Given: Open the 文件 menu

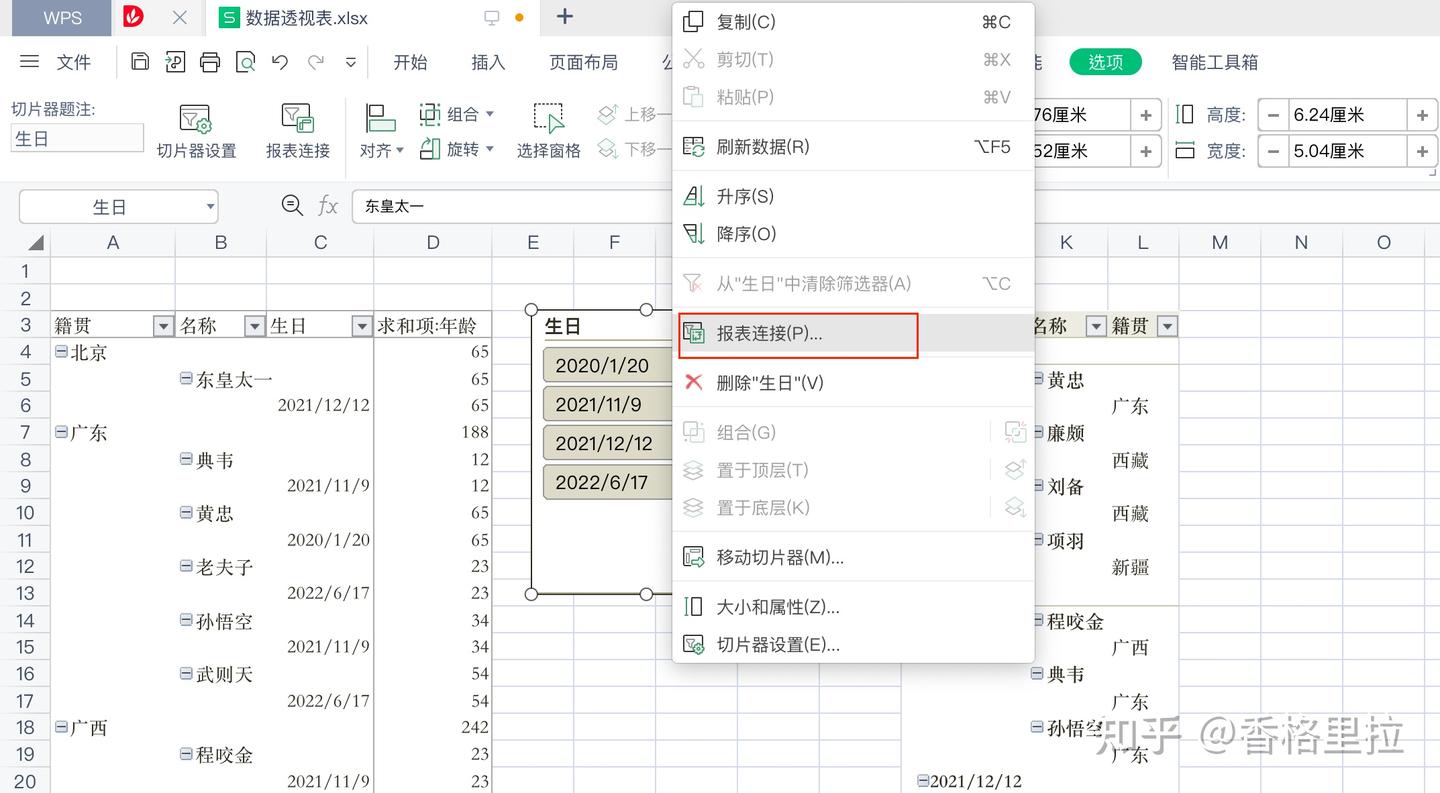Looking at the screenshot, I should pyautogui.click(x=74, y=62).
